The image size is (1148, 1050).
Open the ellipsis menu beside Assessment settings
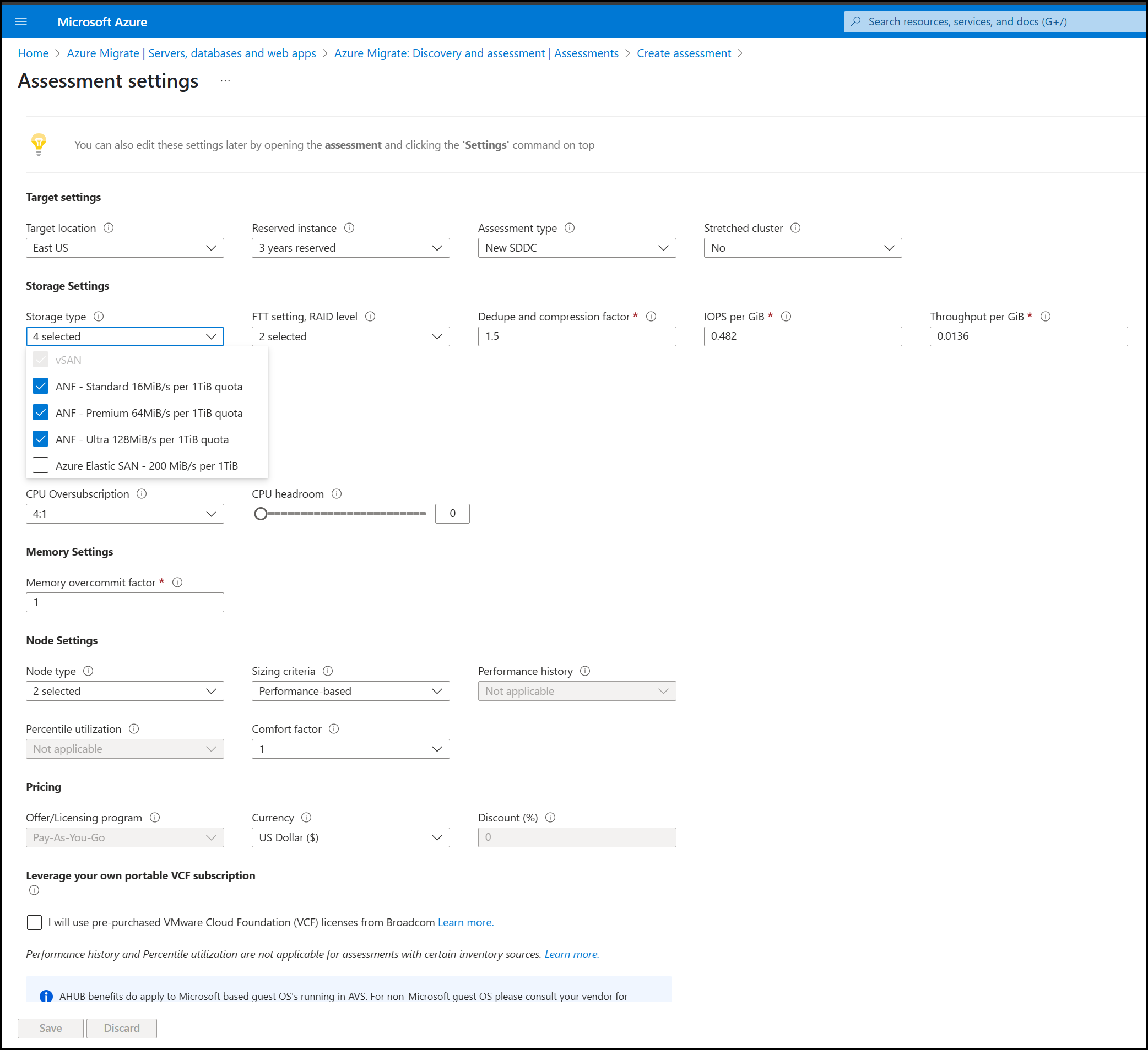click(x=225, y=81)
